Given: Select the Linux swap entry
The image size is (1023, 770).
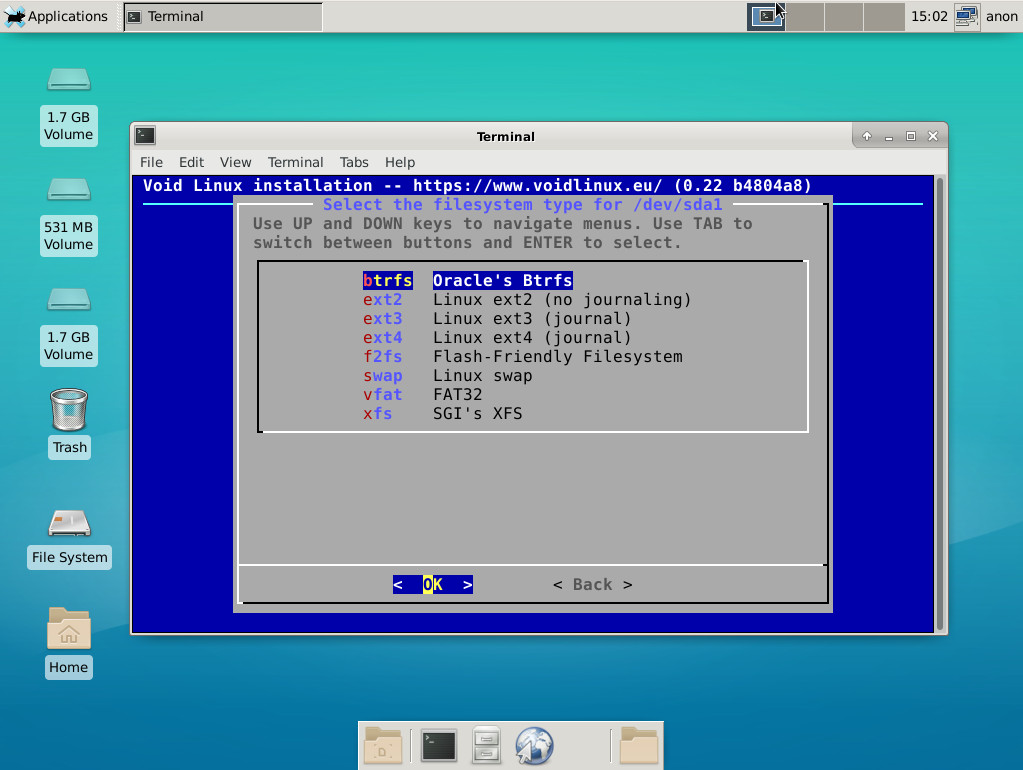Looking at the screenshot, I should pos(448,375).
